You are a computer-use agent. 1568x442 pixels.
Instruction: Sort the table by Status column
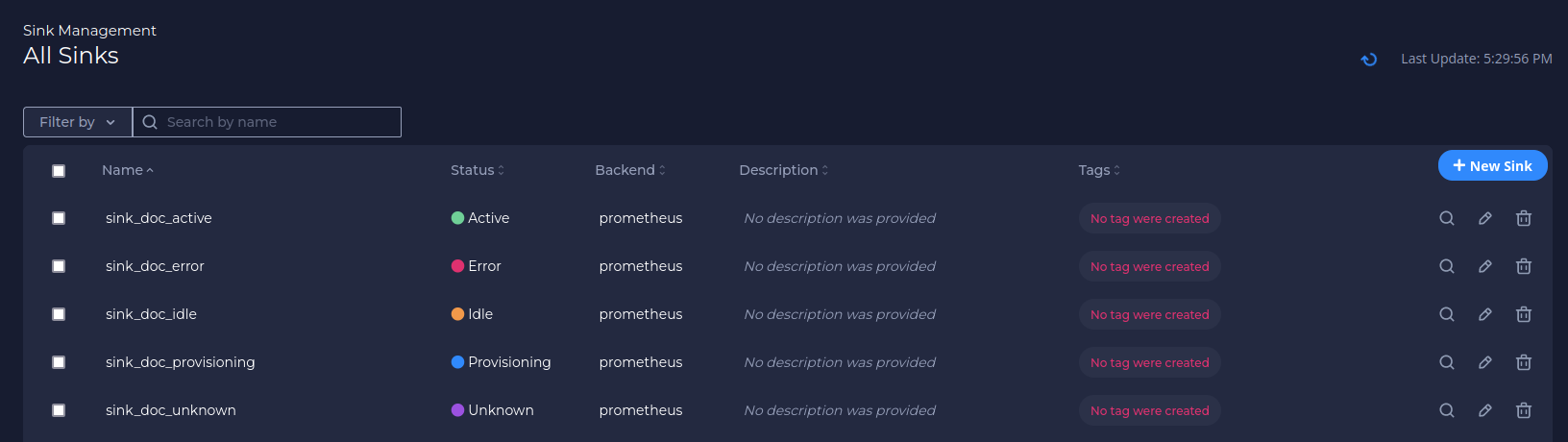[x=478, y=170]
